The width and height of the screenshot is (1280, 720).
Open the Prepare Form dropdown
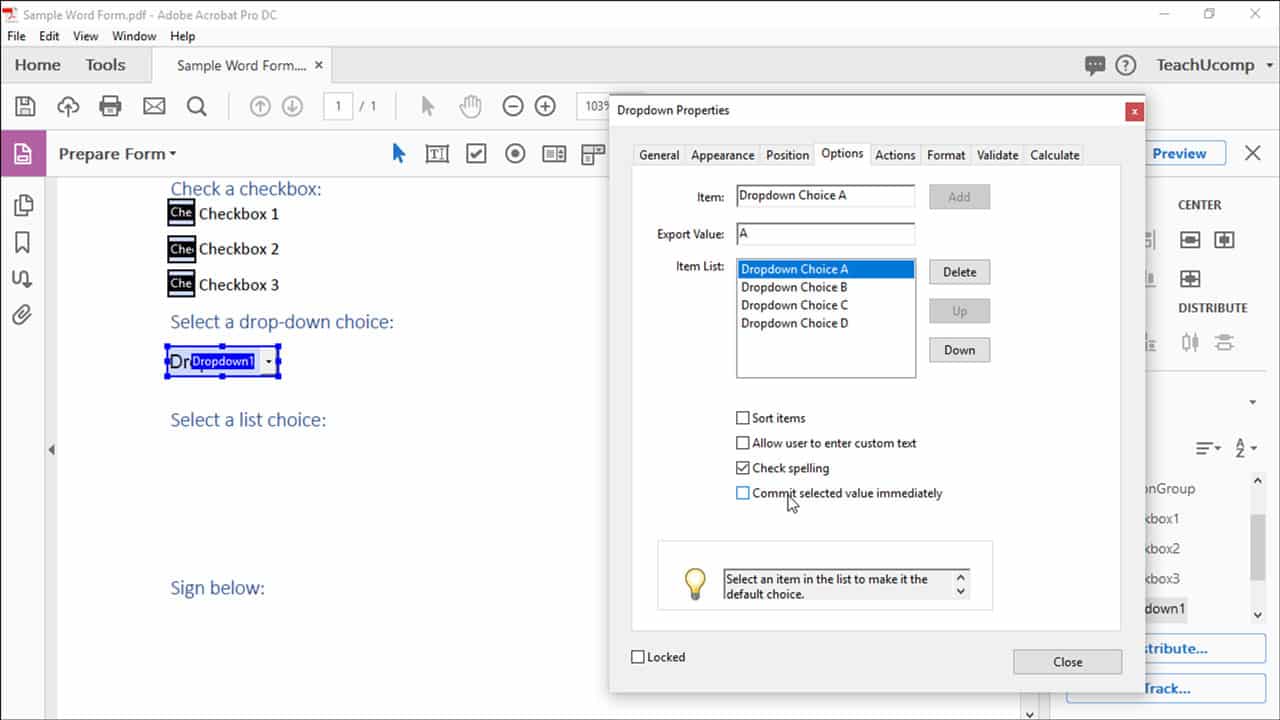click(117, 153)
